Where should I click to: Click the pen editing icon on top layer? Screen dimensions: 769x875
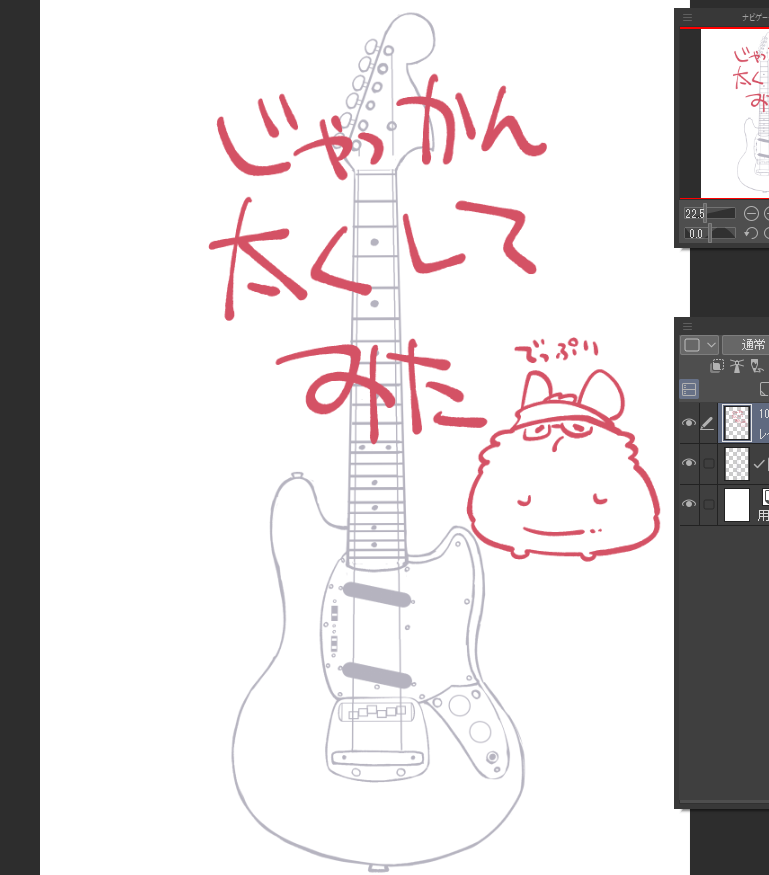tap(707, 423)
